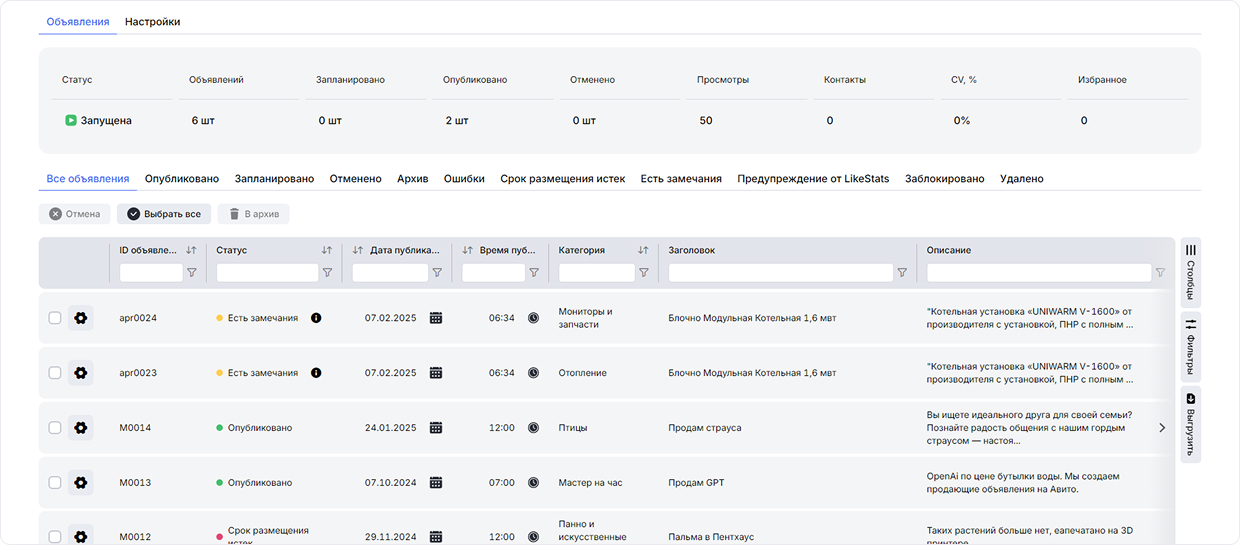
Task: Open Фильтры side panel
Action: click(x=1190, y=346)
